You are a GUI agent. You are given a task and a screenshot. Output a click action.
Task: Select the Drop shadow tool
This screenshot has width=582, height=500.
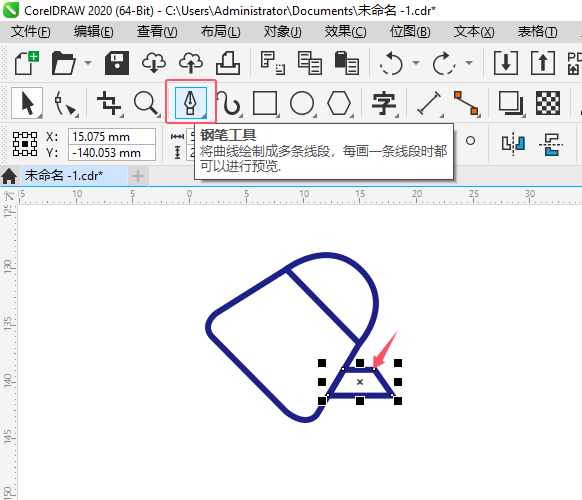click(x=511, y=103)
